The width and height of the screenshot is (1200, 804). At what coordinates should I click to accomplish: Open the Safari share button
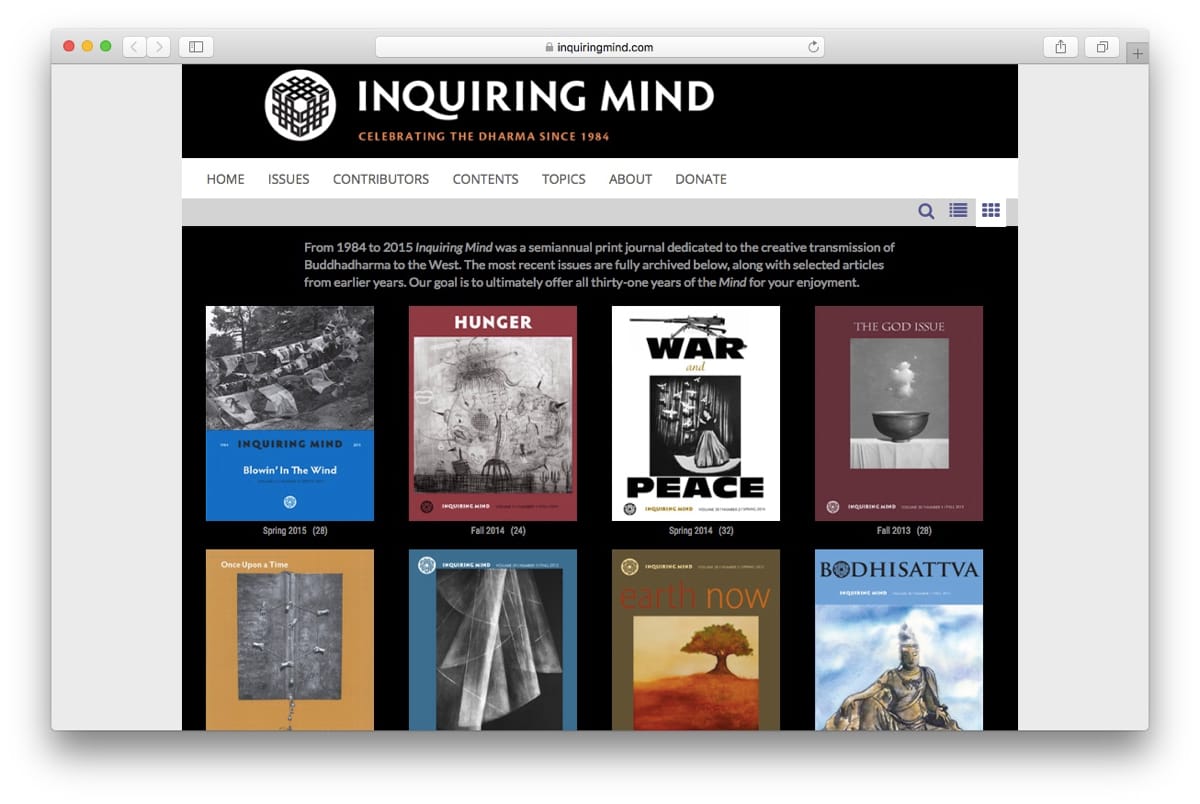point(1061,47)
